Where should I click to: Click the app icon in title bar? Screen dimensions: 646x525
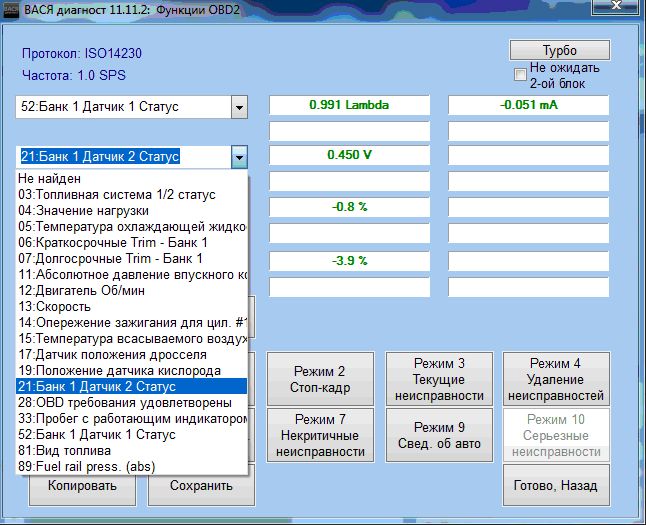(11, 9)
